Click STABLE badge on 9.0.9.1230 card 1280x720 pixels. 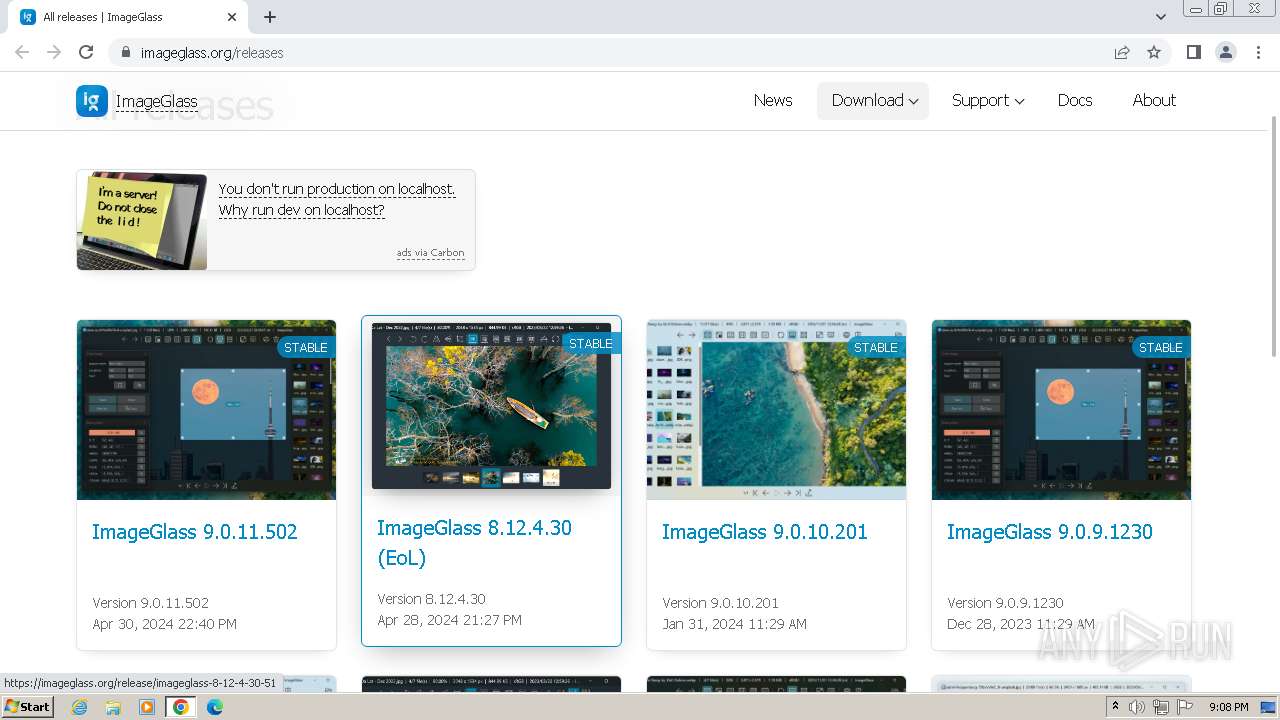(x=1161, y=347)
